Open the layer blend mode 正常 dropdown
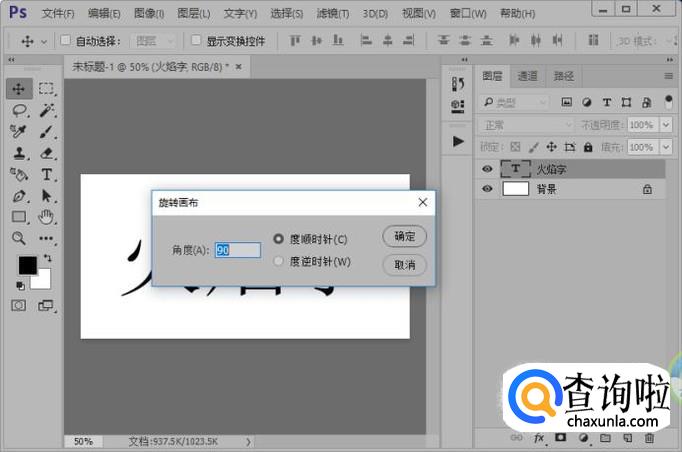 (x=525, y=125)
